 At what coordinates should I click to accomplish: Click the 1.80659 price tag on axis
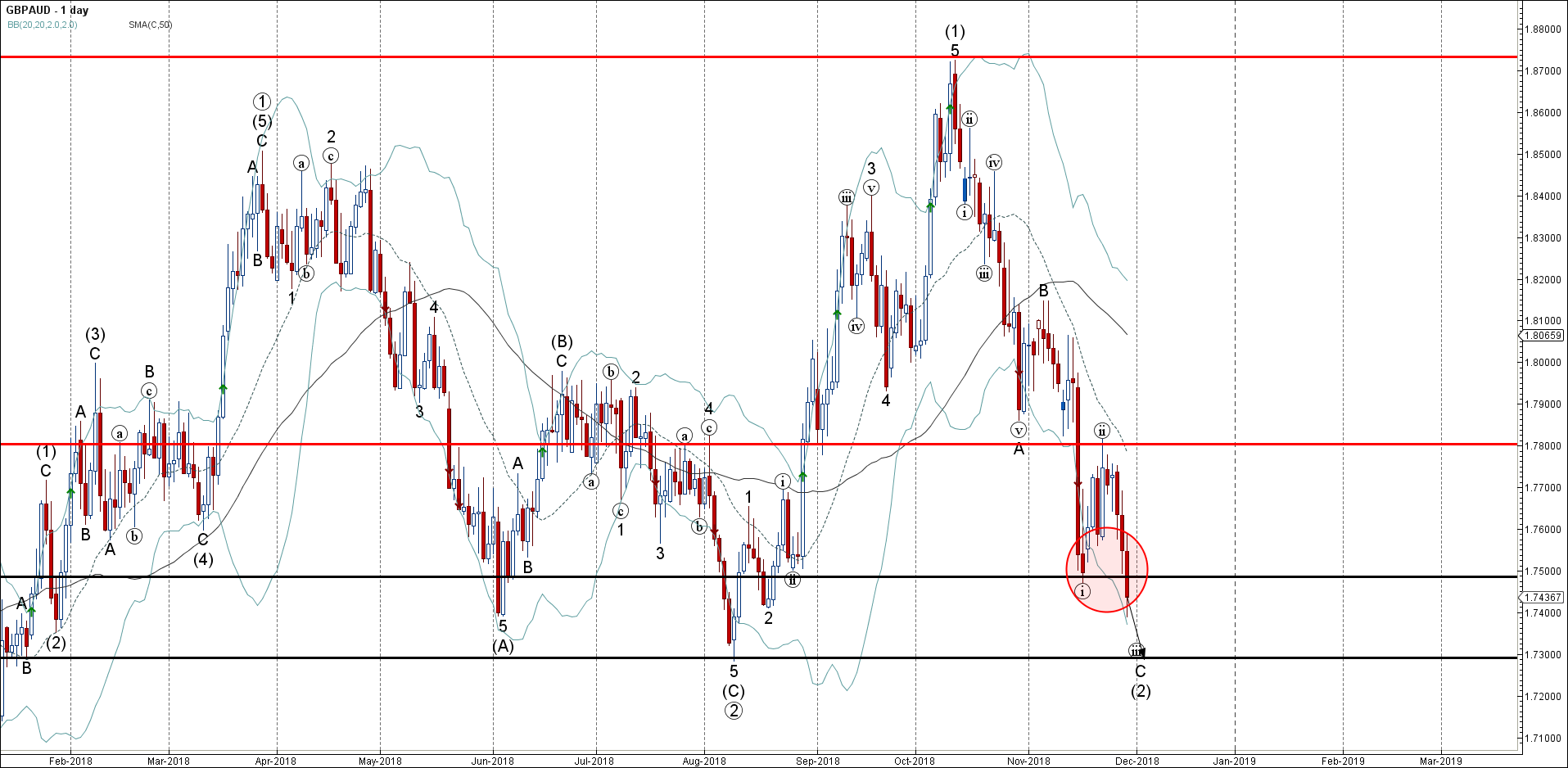click(1543, 335)
